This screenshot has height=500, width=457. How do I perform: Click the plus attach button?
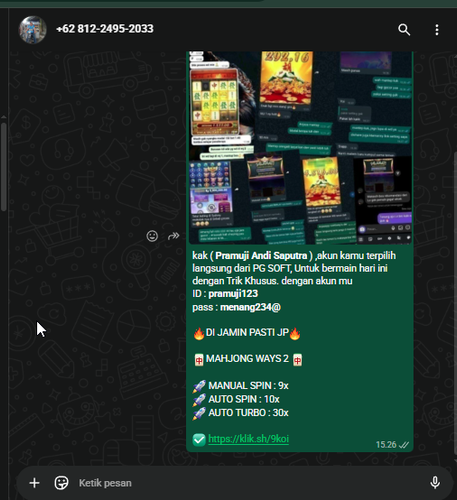tap(34, 483)
